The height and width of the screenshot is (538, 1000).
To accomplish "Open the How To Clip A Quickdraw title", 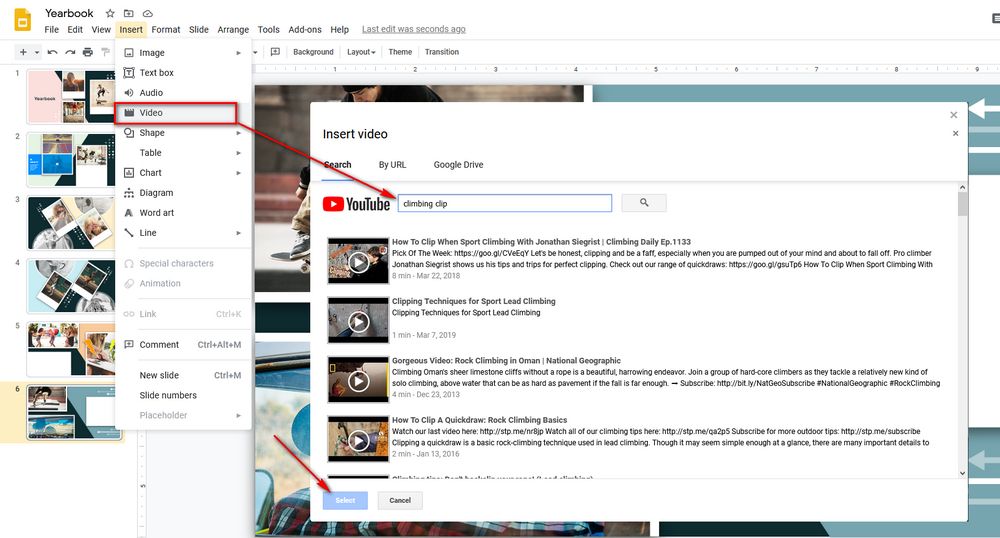I will (x=480, y=420).
